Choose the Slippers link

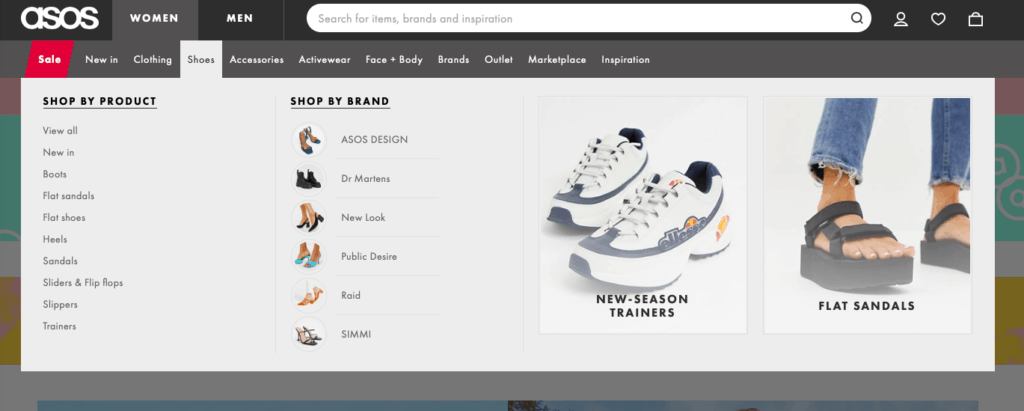tap(60, 304)
